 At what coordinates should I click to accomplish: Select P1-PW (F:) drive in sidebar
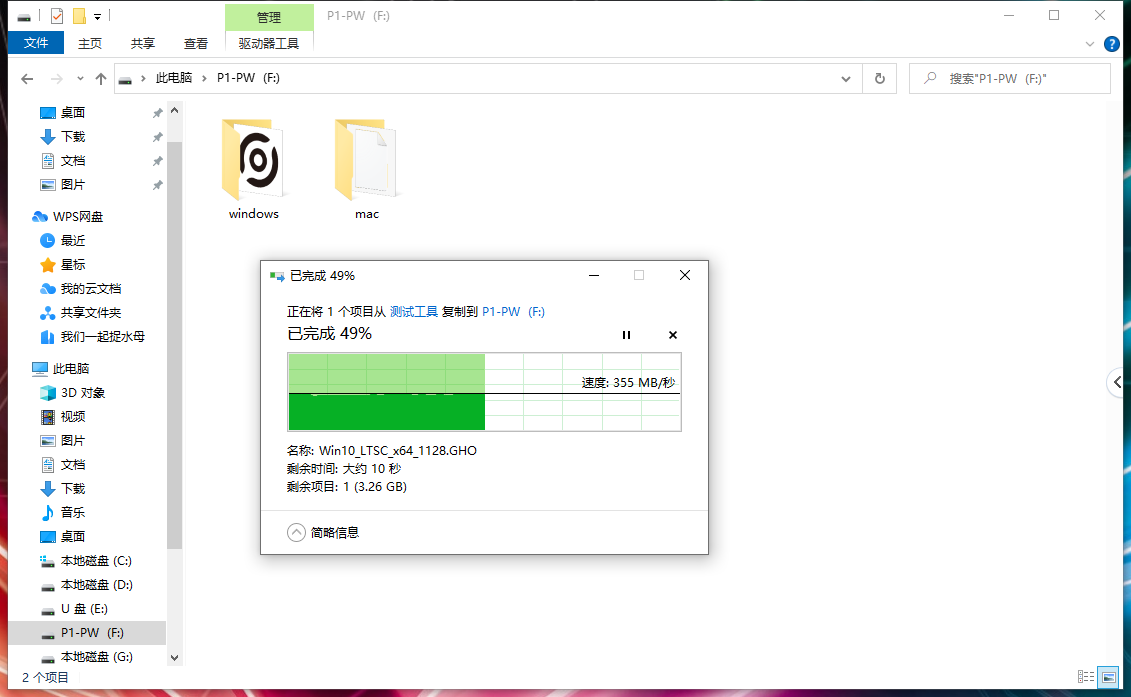(x=92, y=633)
